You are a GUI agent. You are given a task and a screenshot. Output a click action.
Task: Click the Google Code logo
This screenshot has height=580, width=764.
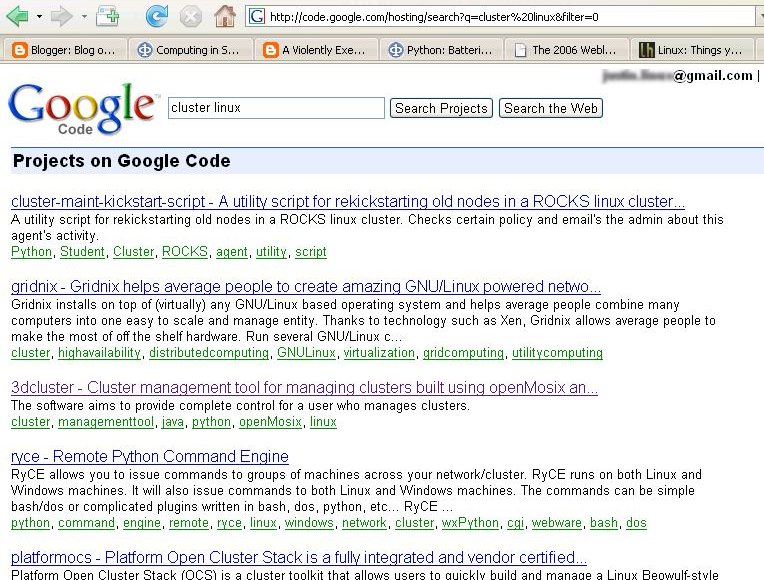[x=82, y=107]
